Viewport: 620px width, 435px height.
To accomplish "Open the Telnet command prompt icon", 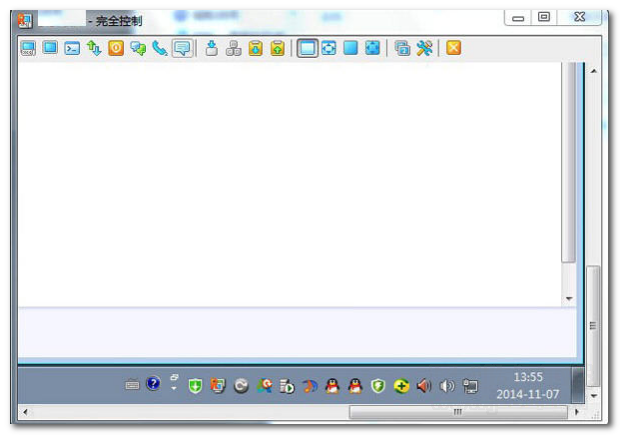I will tap(72, 48).
